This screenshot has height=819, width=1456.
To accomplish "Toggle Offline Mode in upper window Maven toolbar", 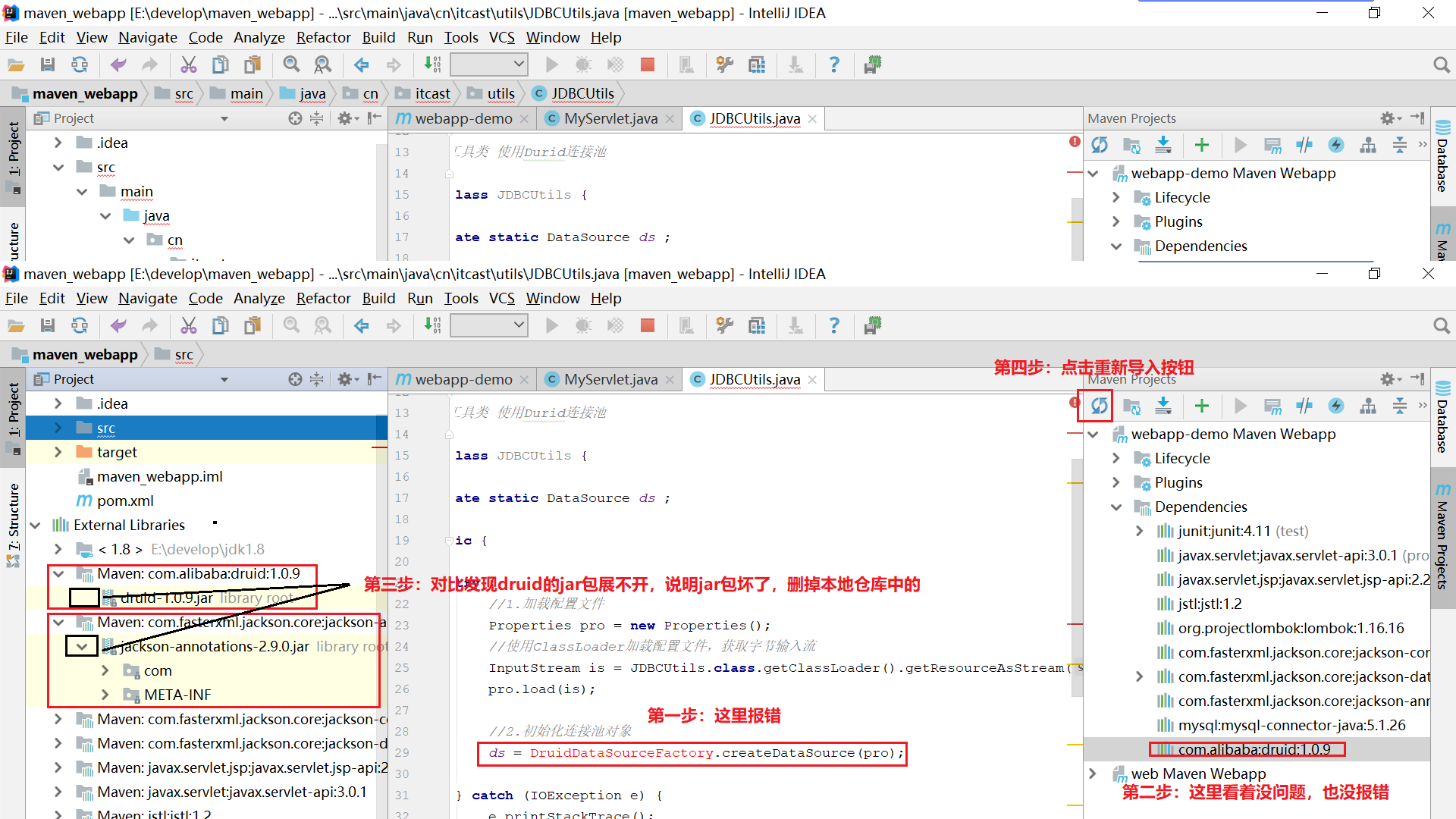I will pyautogui.click(x=1304, y=145).
